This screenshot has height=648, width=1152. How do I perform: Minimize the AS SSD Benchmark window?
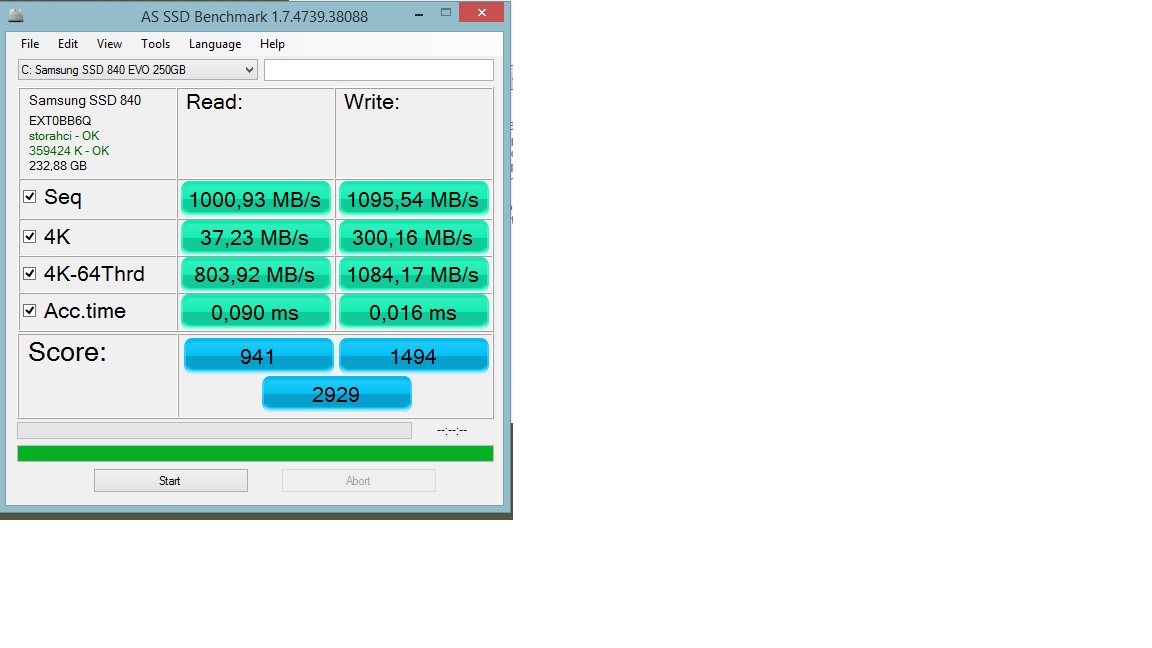[x=419, y=13]
